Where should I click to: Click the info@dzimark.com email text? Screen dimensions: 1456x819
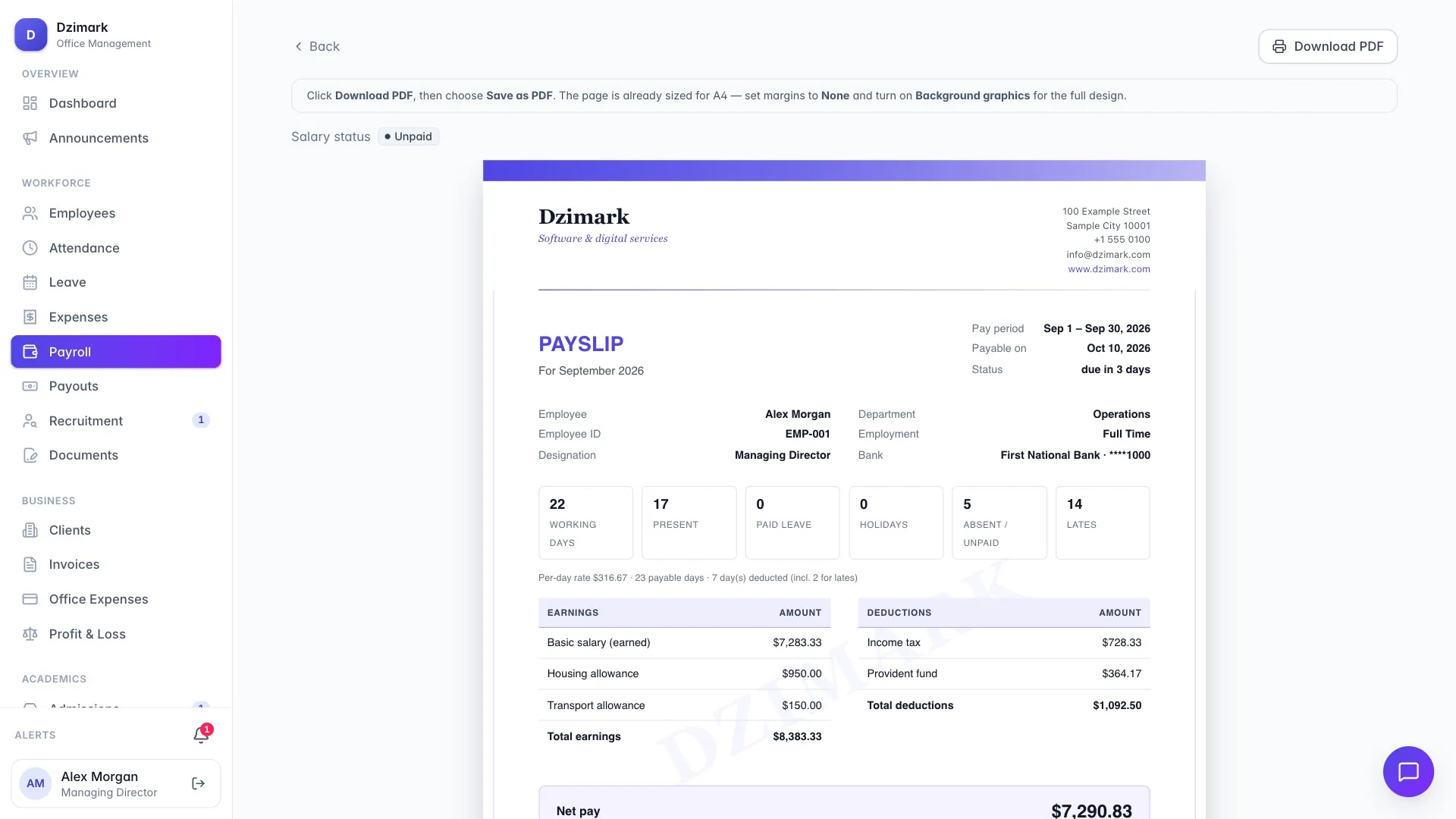[1108, 255]
